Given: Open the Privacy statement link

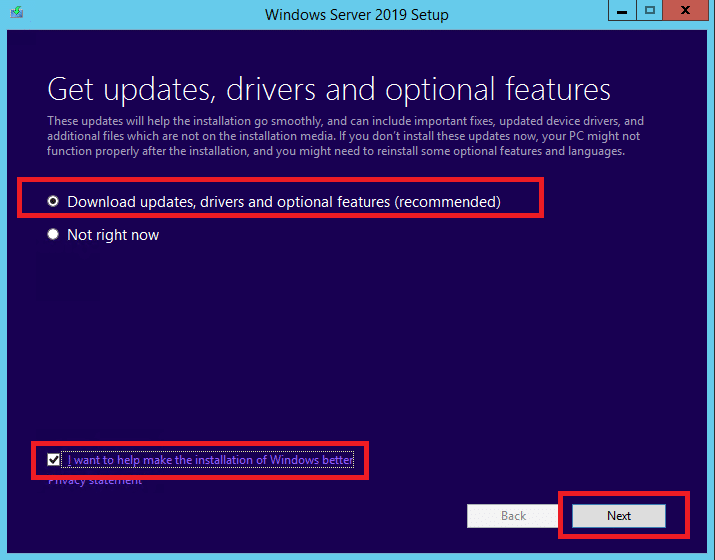Looking at the screenshot, I should (95, 481).
